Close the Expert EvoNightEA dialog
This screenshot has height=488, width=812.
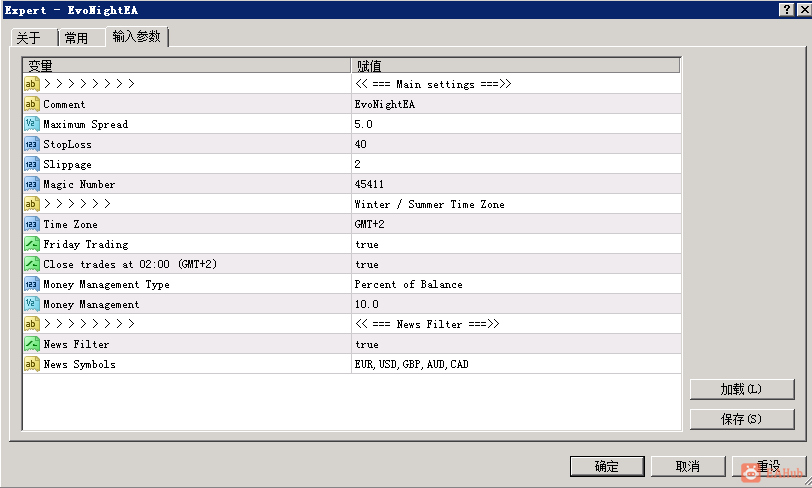pyautogui.click(x=805, y=9)
